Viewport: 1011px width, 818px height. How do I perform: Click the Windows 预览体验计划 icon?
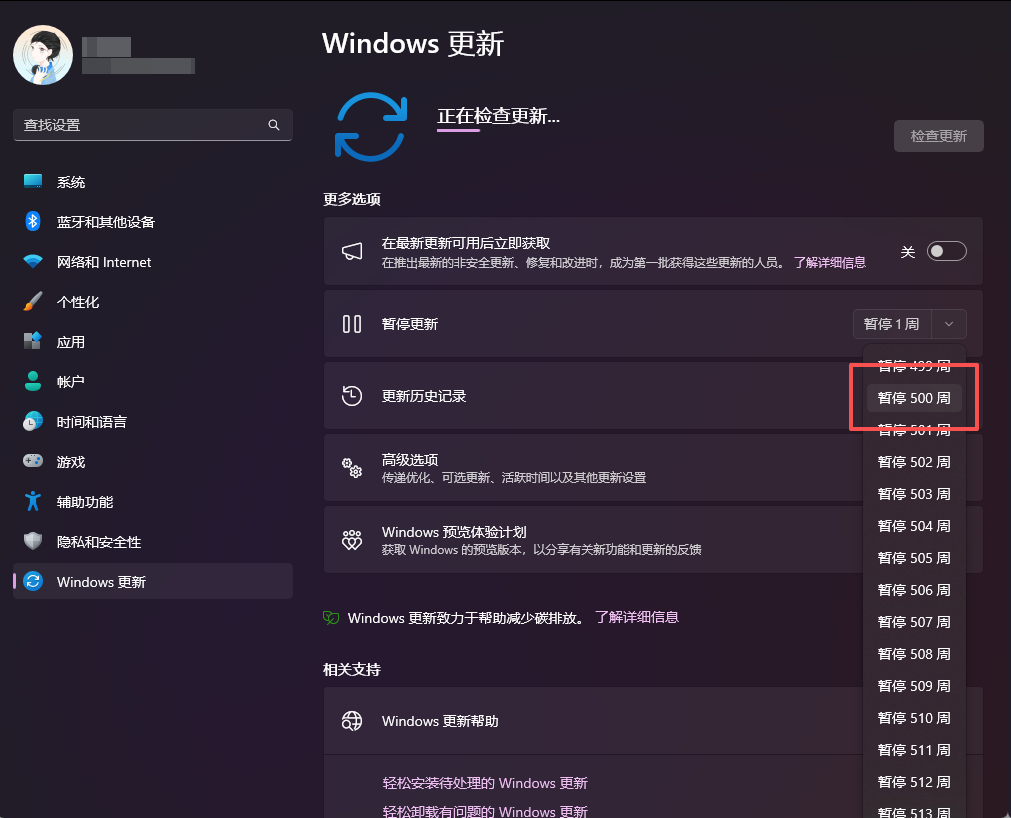coord(352,539)
